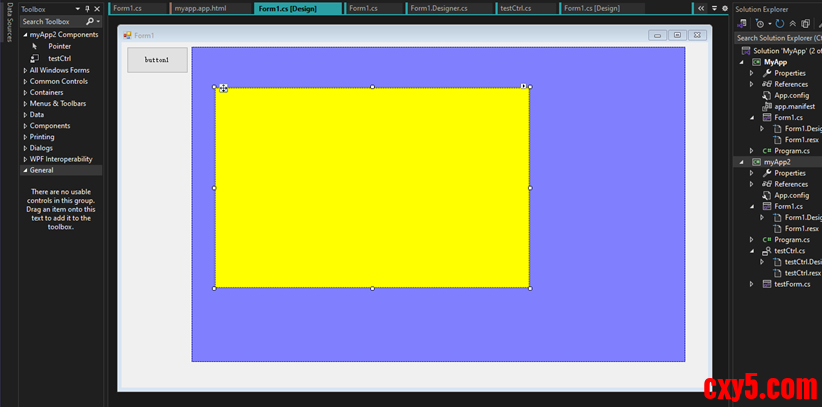This screenshot has height=407, width=822.
Task: Toggle the Toolbox auto-hide pin
Action: coord(87,9)
